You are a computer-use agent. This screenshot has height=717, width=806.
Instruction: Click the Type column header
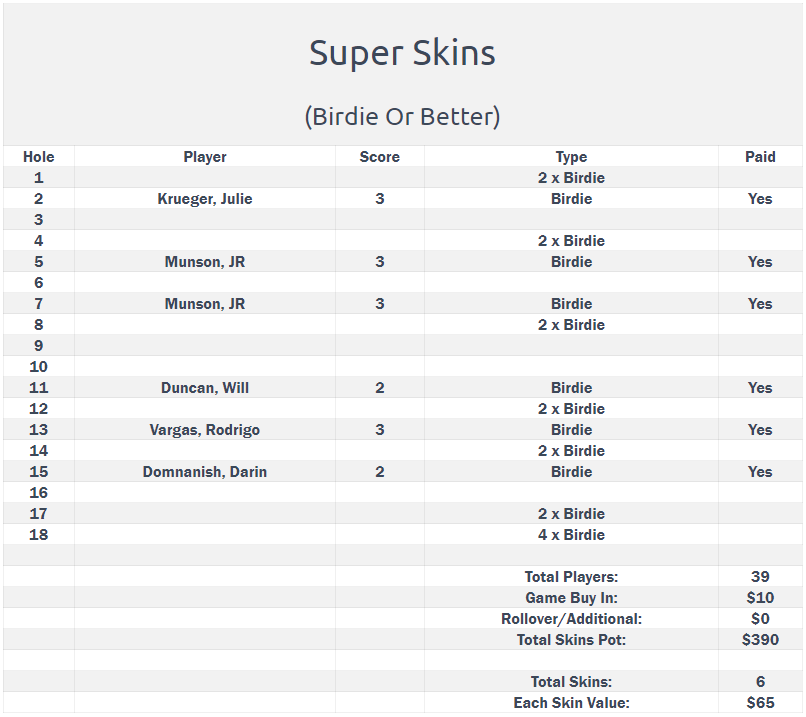pyautogui.click(x=571, y=157)
